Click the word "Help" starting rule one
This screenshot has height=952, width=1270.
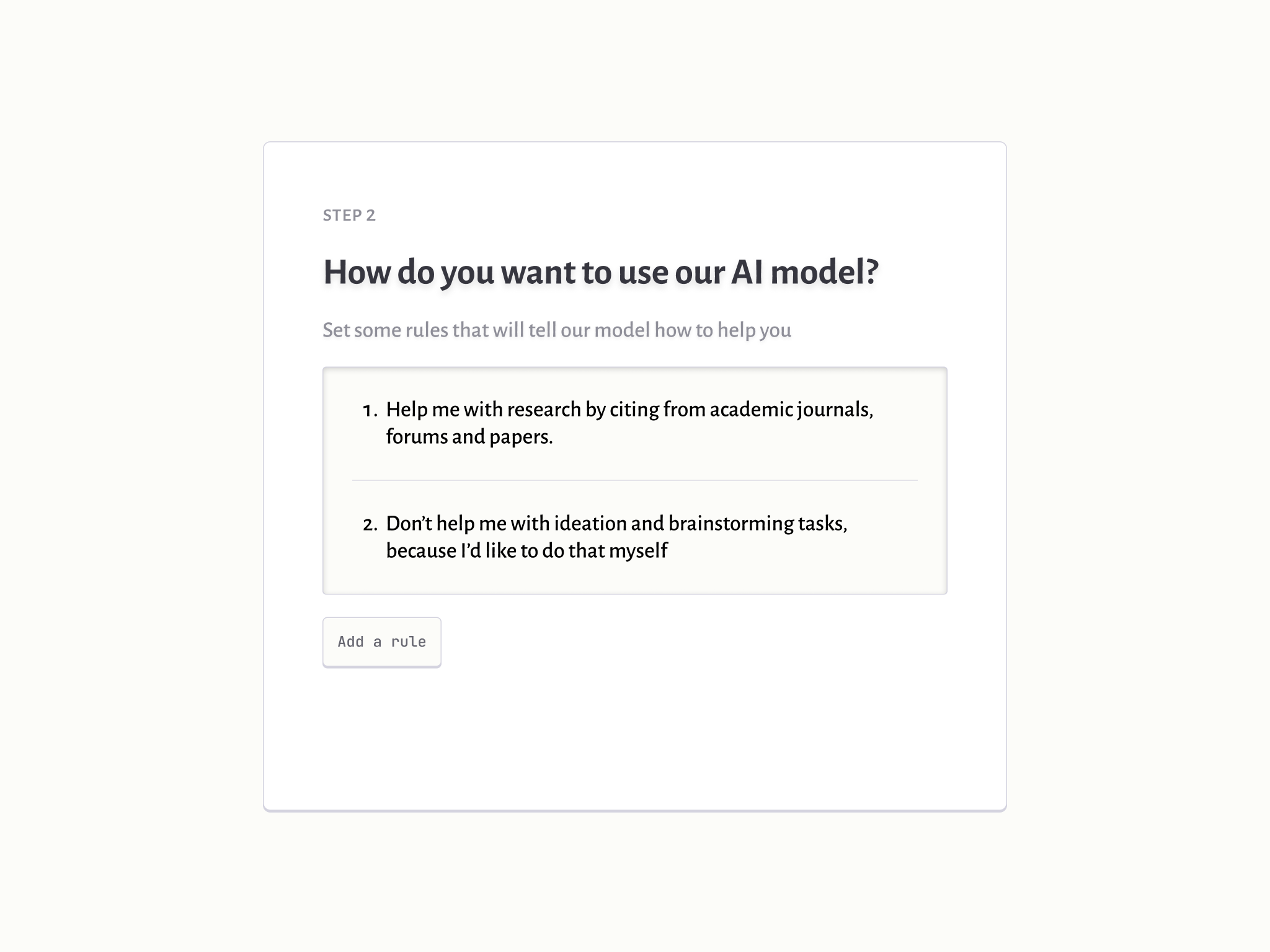point(406,410)
